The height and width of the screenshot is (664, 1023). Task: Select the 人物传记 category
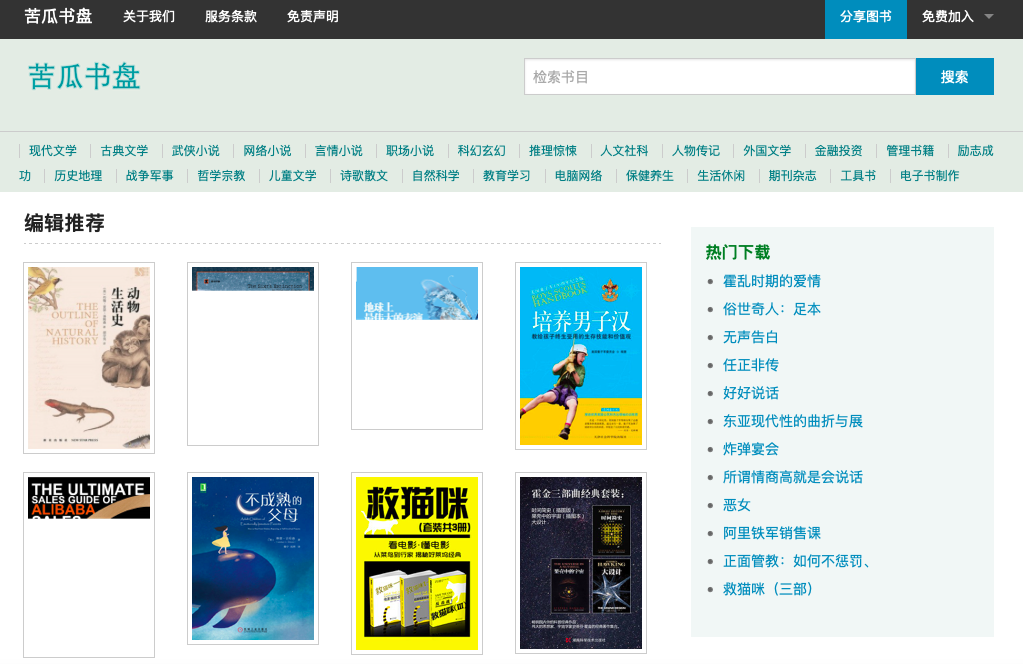click(696, 151)
